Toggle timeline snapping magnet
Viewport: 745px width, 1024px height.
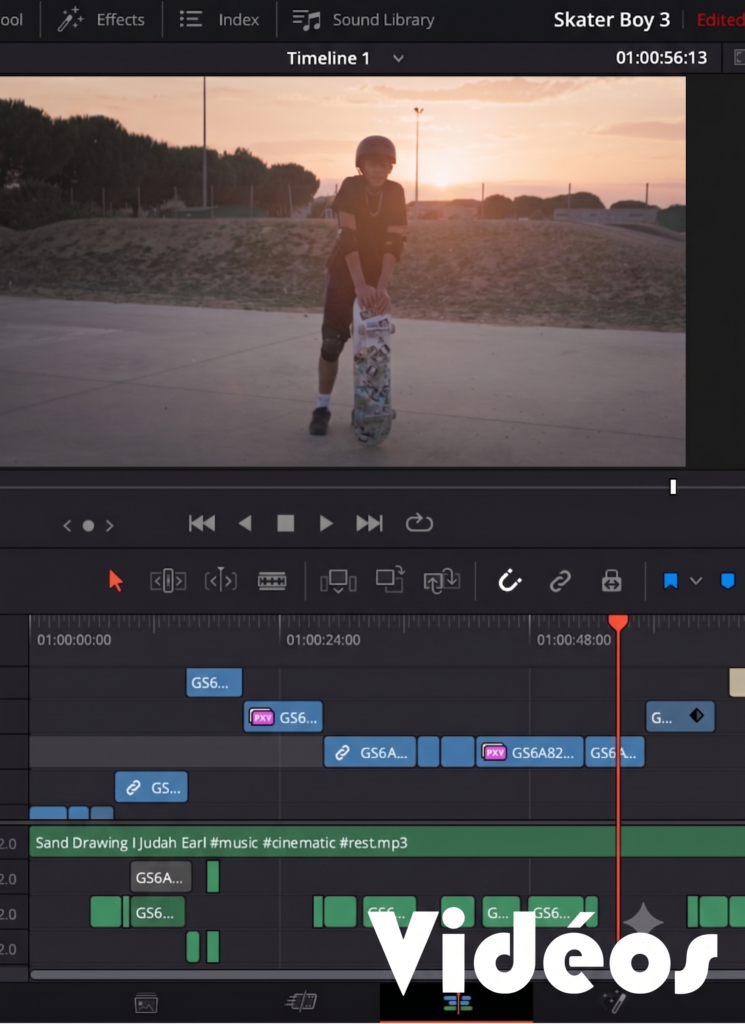(x=509, y=581)
